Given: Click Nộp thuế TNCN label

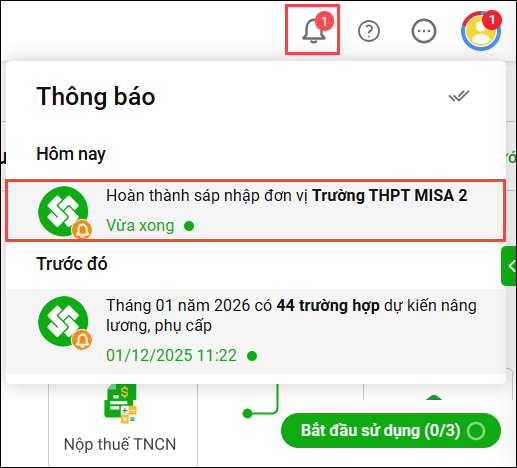Looking at the screenshot, I should pyautogui.click(x=120, y=445).
